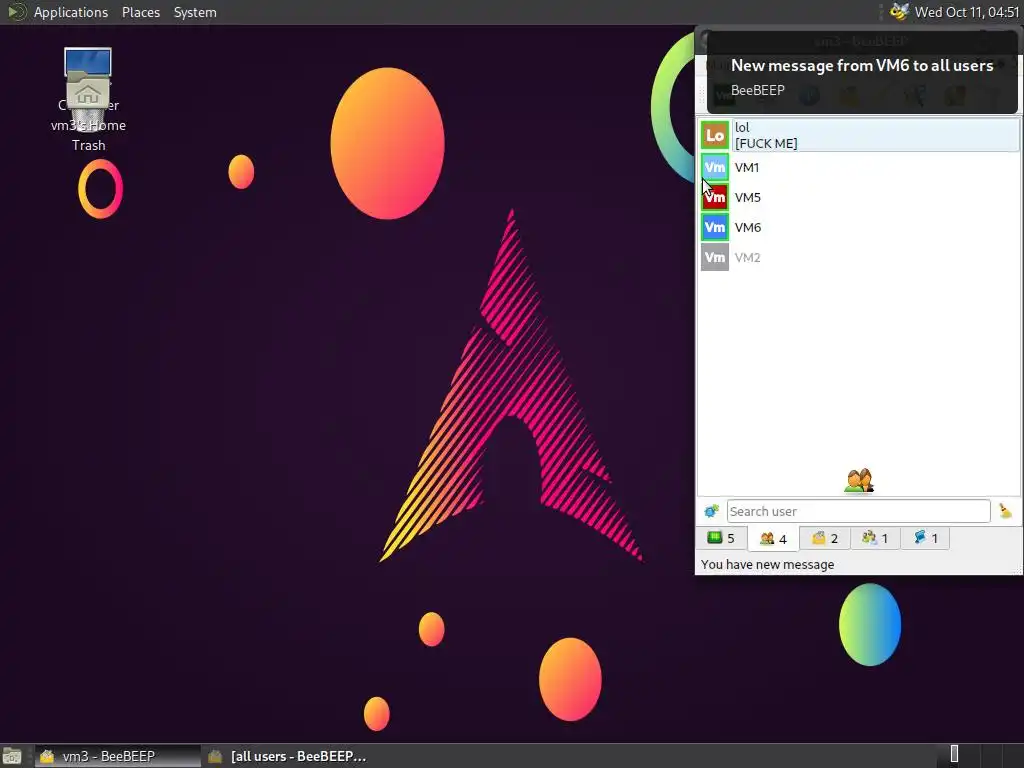Click the 'You have new message' status text

[x=767, y=564]
